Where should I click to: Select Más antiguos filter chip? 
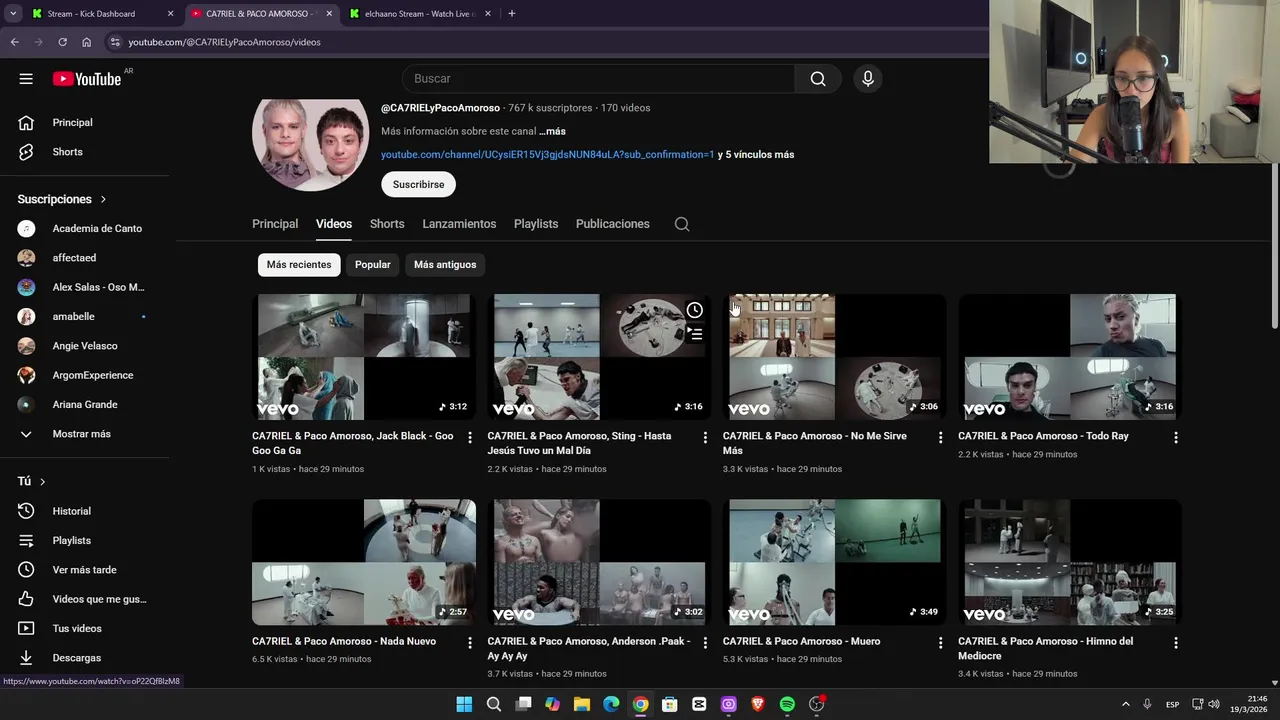pos(445,265)
